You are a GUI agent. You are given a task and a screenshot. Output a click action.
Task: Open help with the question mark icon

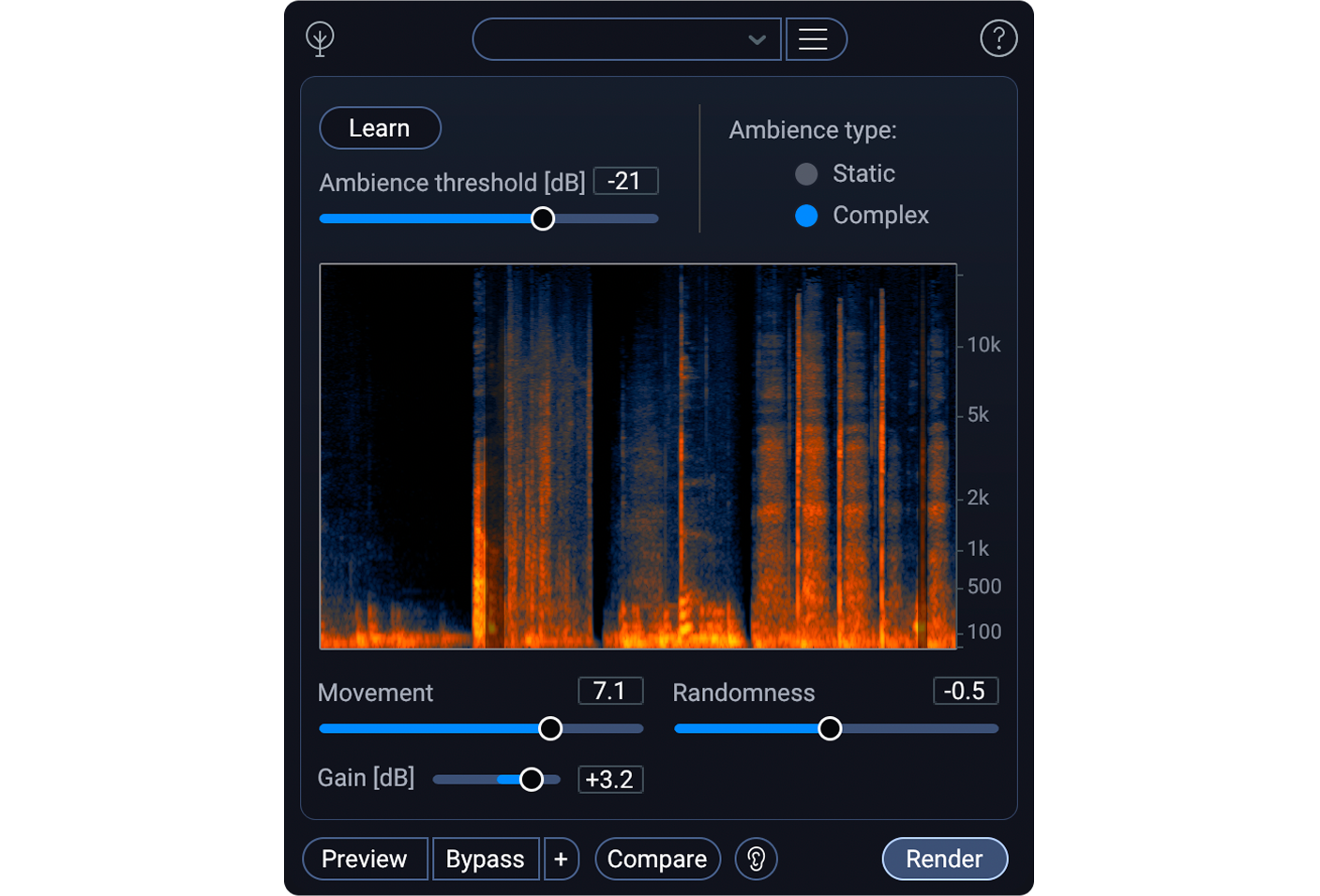(x=998, y=38)
